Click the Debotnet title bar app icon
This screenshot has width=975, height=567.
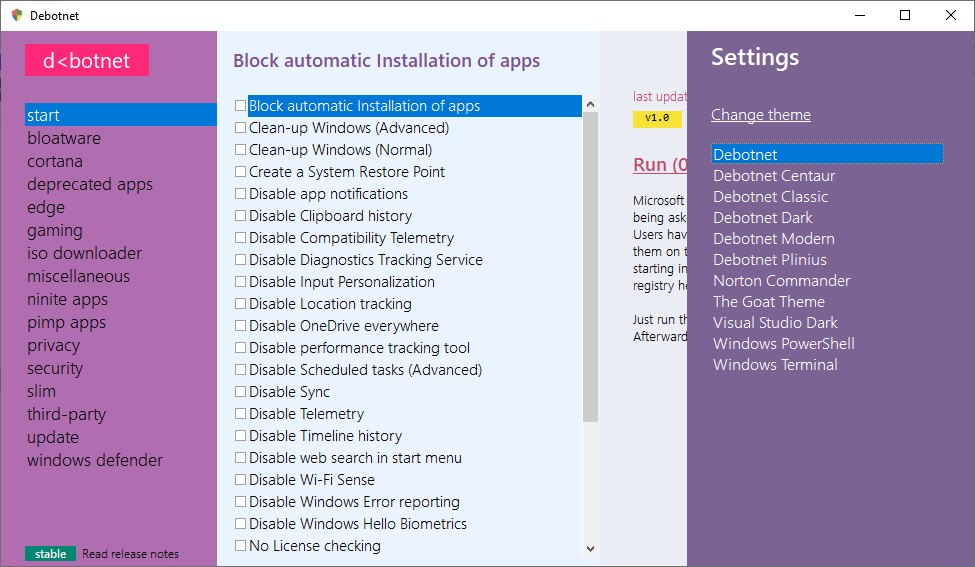tap(16, 15)
